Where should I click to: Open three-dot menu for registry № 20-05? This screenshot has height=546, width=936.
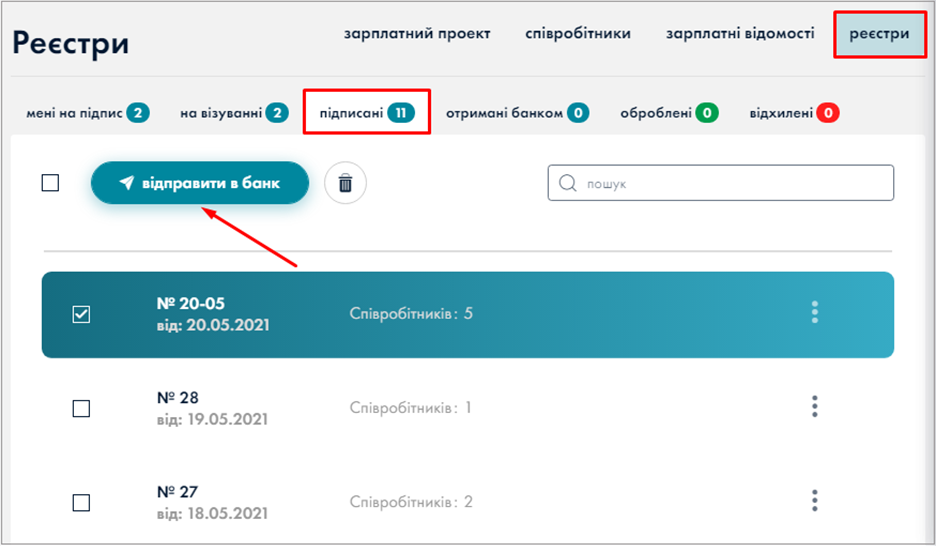(x=814, y=313)
